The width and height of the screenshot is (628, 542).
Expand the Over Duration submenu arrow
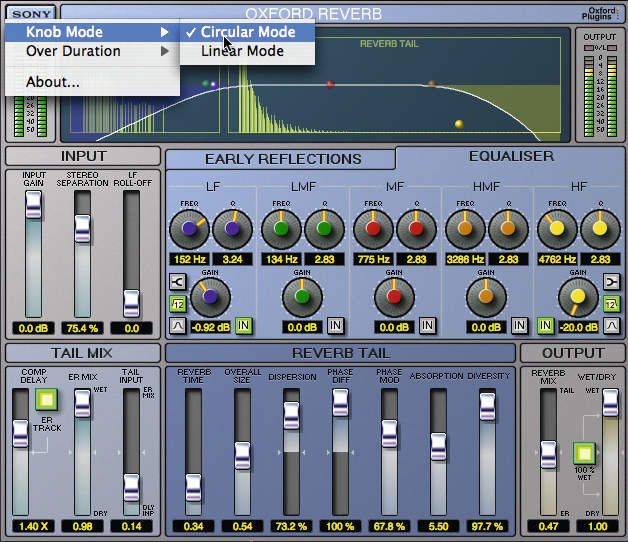(x=165, y=51)
